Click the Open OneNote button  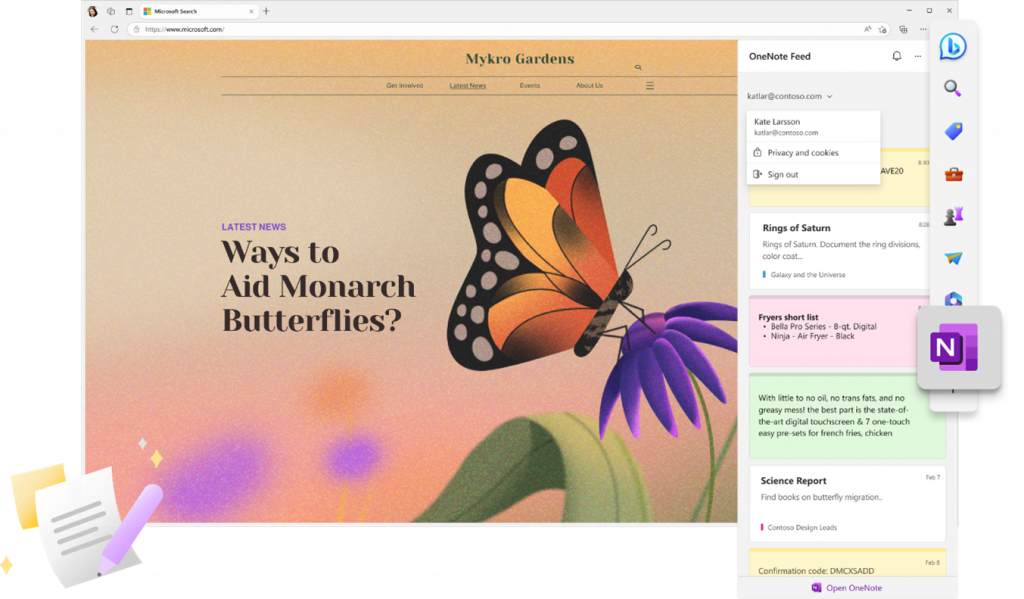[x=846, y=588]
